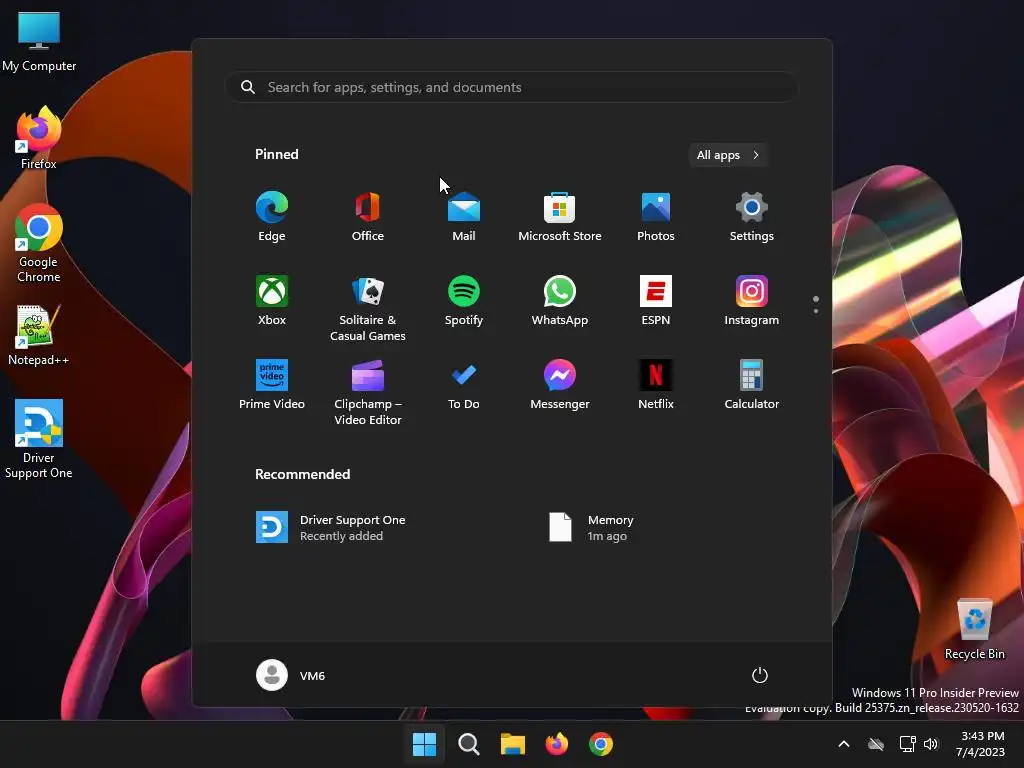Viewport: 1024px width, 768px height.
Task: Show hidden icons in system tray
Action: click(x=844, y=744)
